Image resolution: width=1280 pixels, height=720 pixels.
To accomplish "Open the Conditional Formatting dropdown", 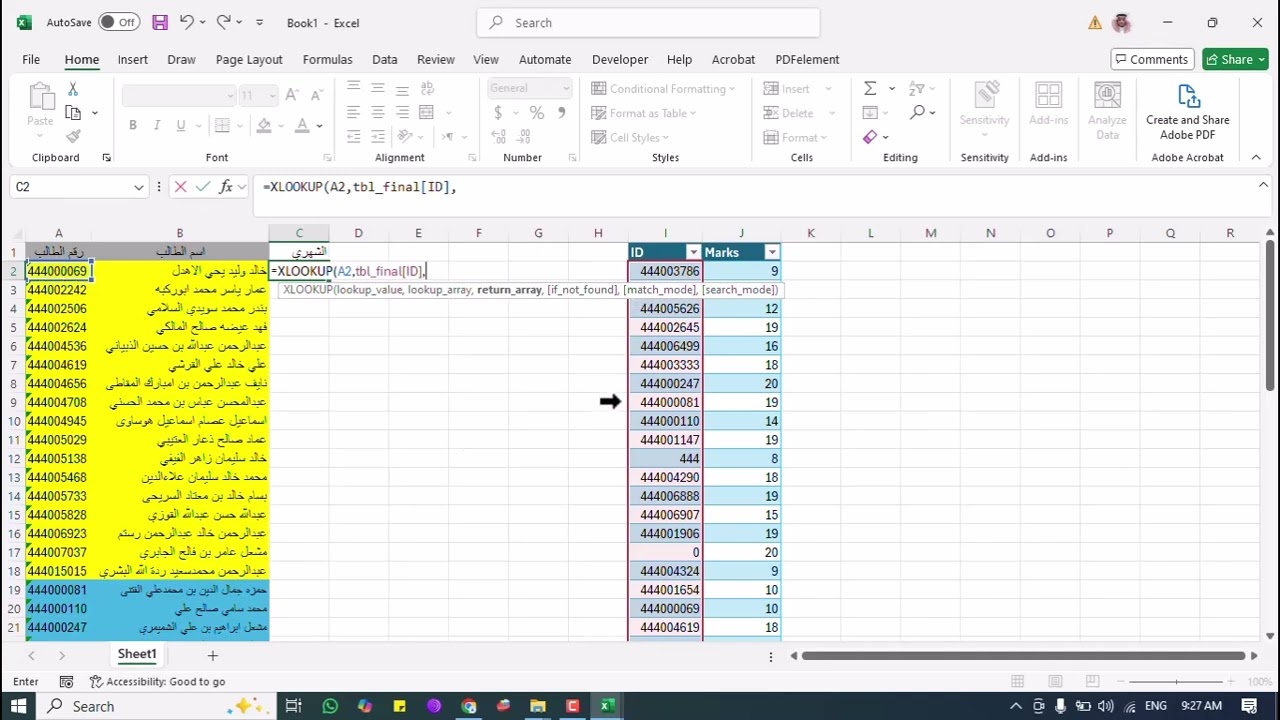I will tap(663, 89).
